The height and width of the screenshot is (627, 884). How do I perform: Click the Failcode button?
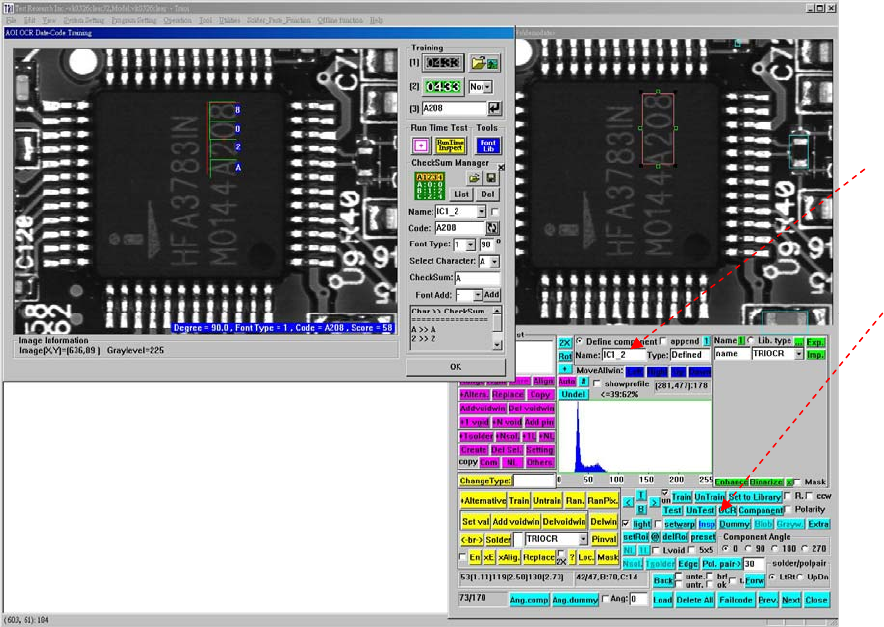736,600
